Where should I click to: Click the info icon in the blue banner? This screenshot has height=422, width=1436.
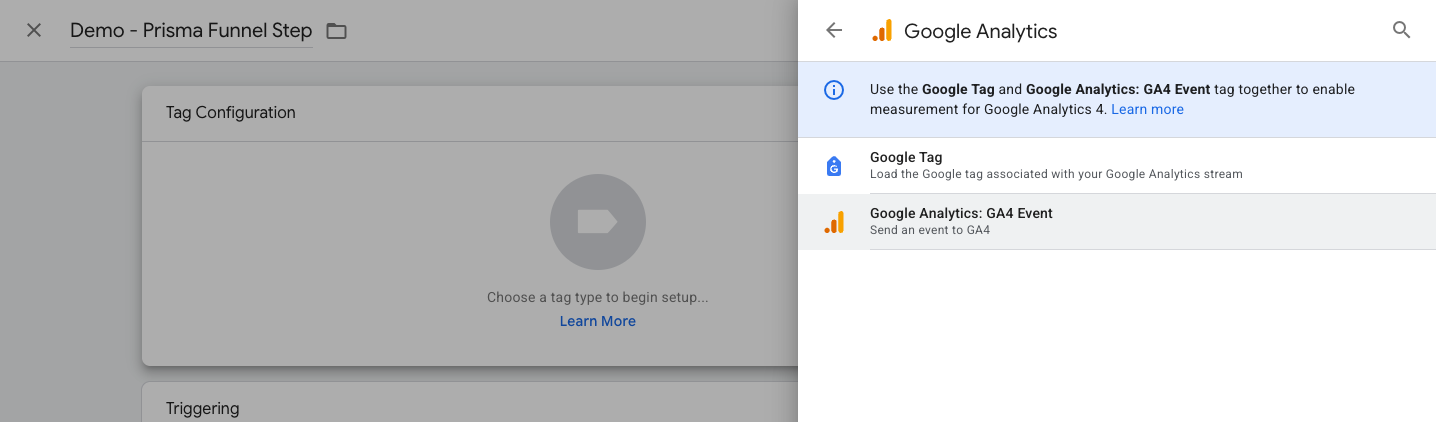tap(834, 90)
